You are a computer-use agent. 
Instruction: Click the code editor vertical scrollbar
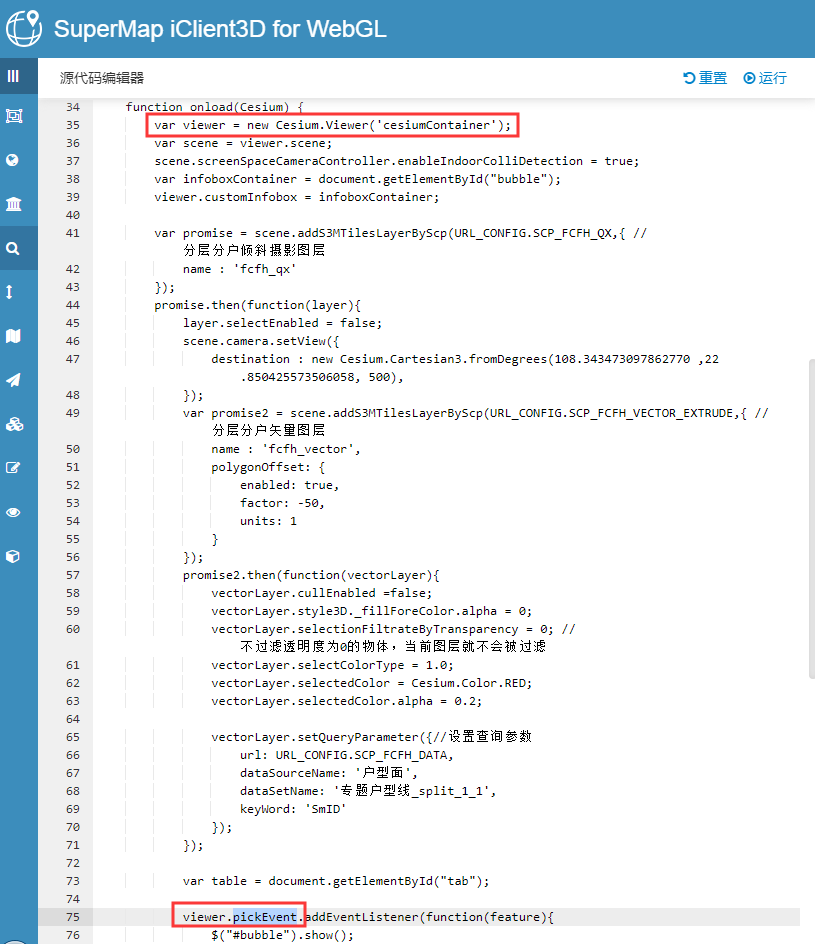point(812,519)
